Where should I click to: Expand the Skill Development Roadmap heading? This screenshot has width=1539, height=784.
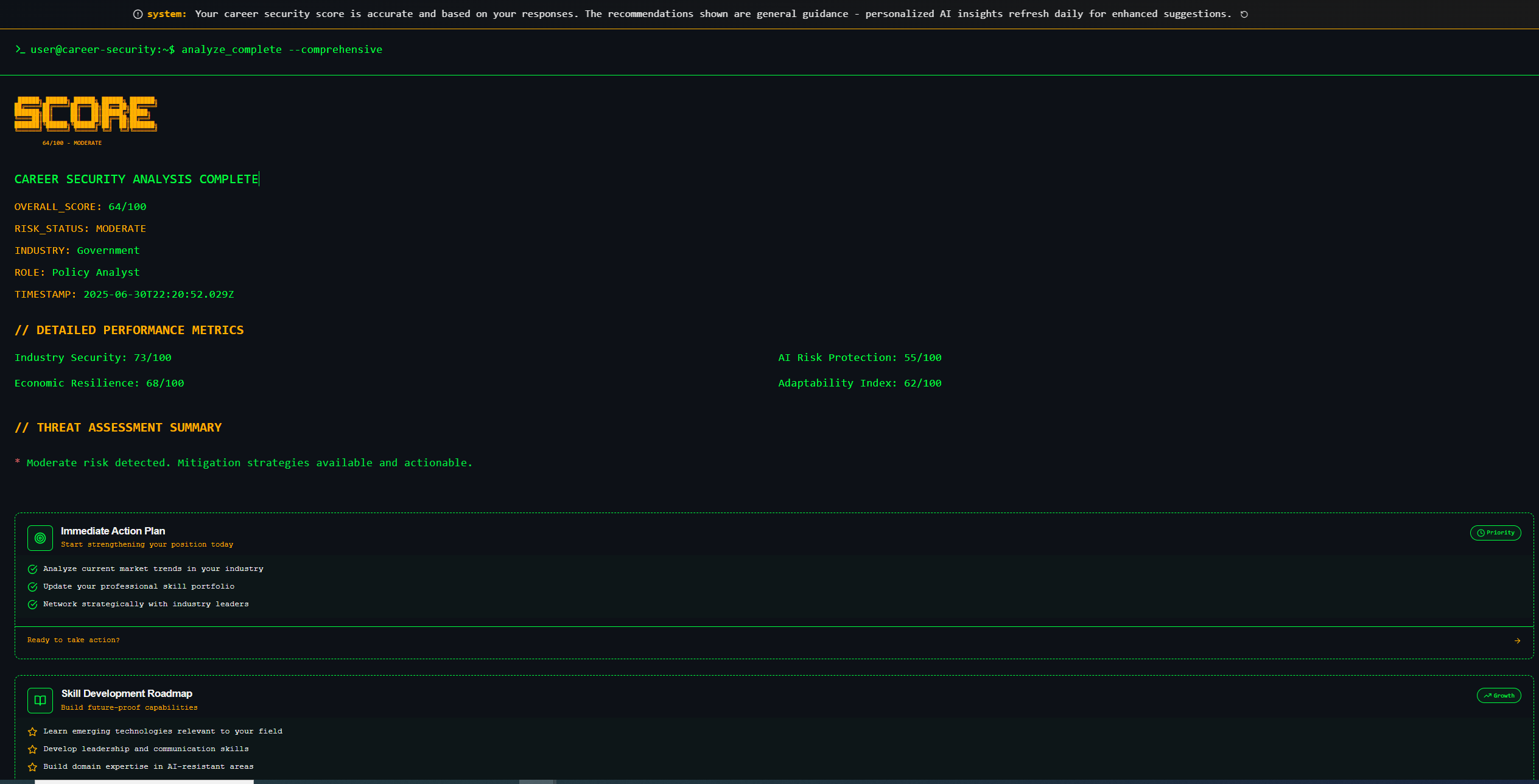click(x=127, y=693)
